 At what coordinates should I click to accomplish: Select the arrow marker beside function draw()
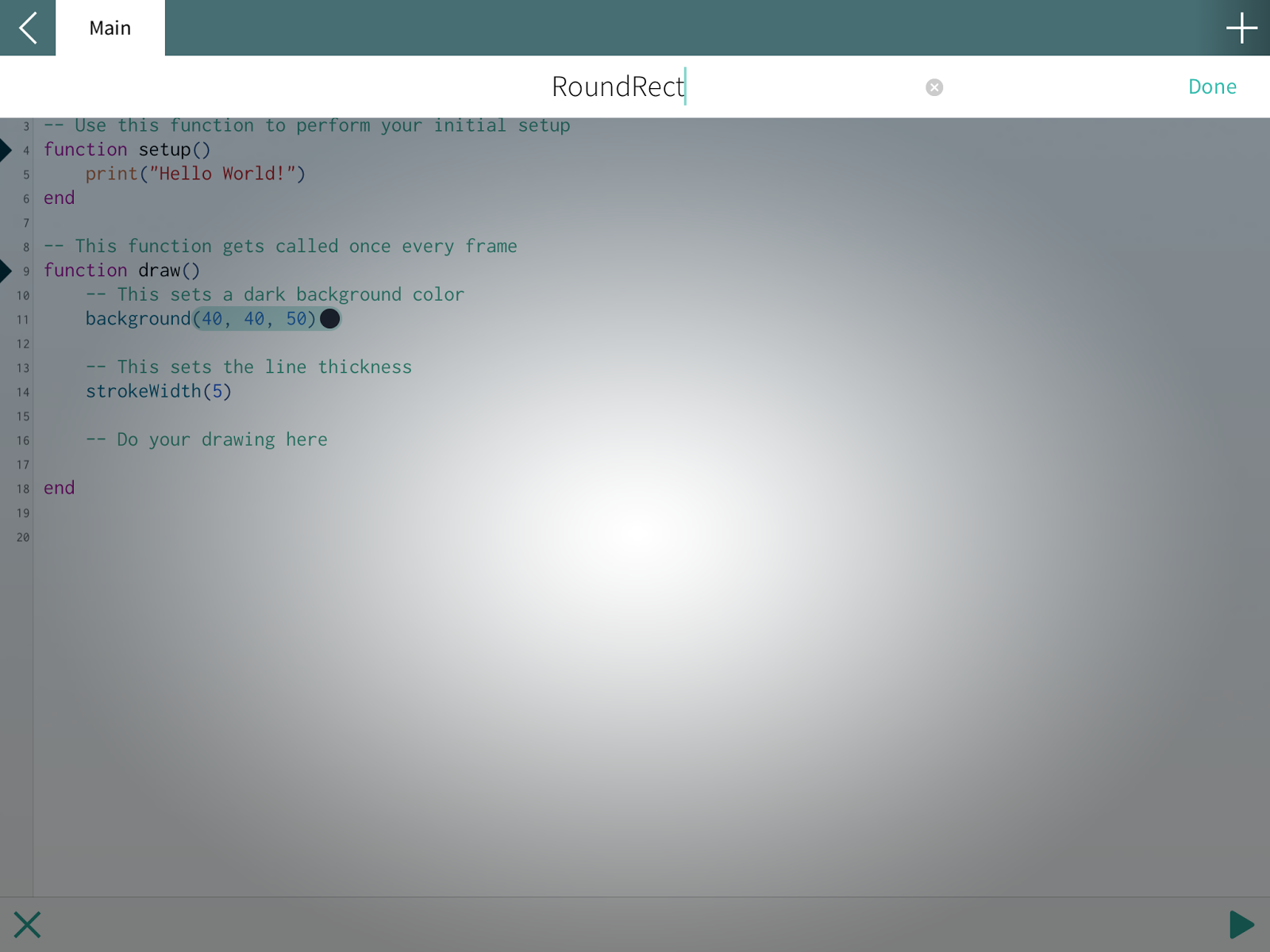point(6,270)
